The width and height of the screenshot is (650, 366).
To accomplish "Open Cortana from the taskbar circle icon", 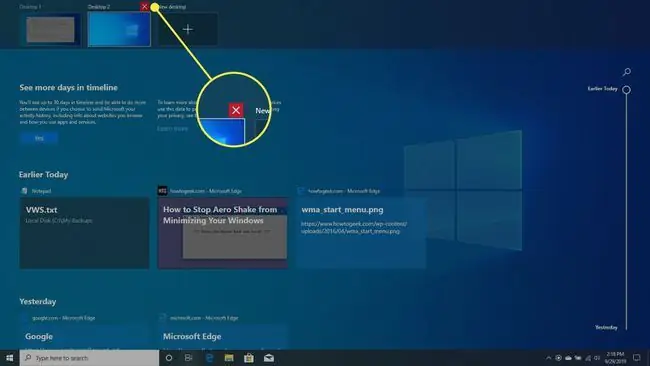I will point(169,358).
